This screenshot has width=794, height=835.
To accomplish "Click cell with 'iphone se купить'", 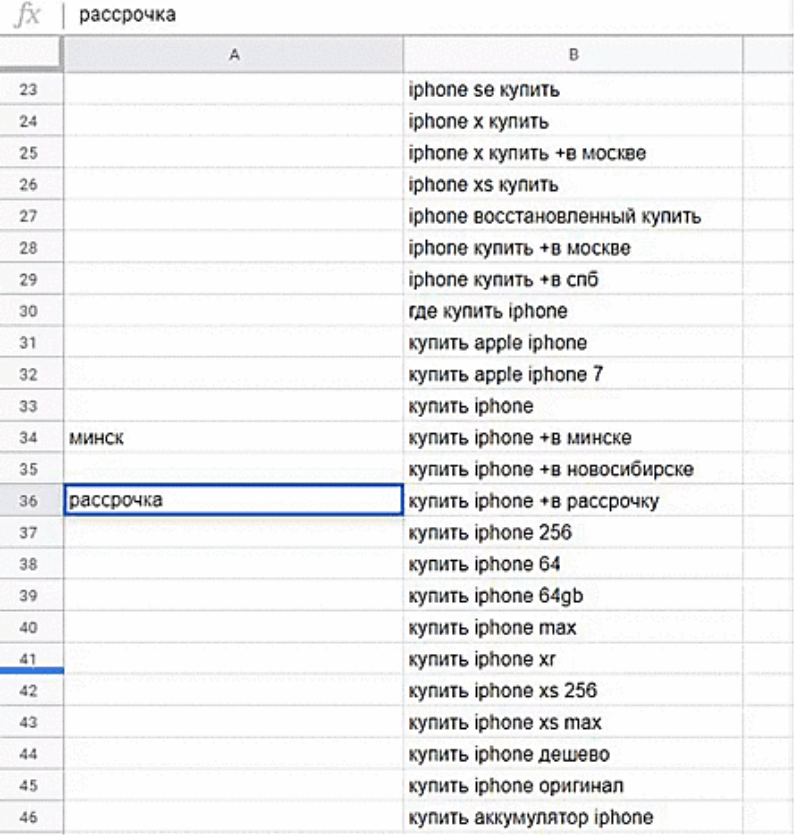I will pyautogui.click(x=573, y=89).
